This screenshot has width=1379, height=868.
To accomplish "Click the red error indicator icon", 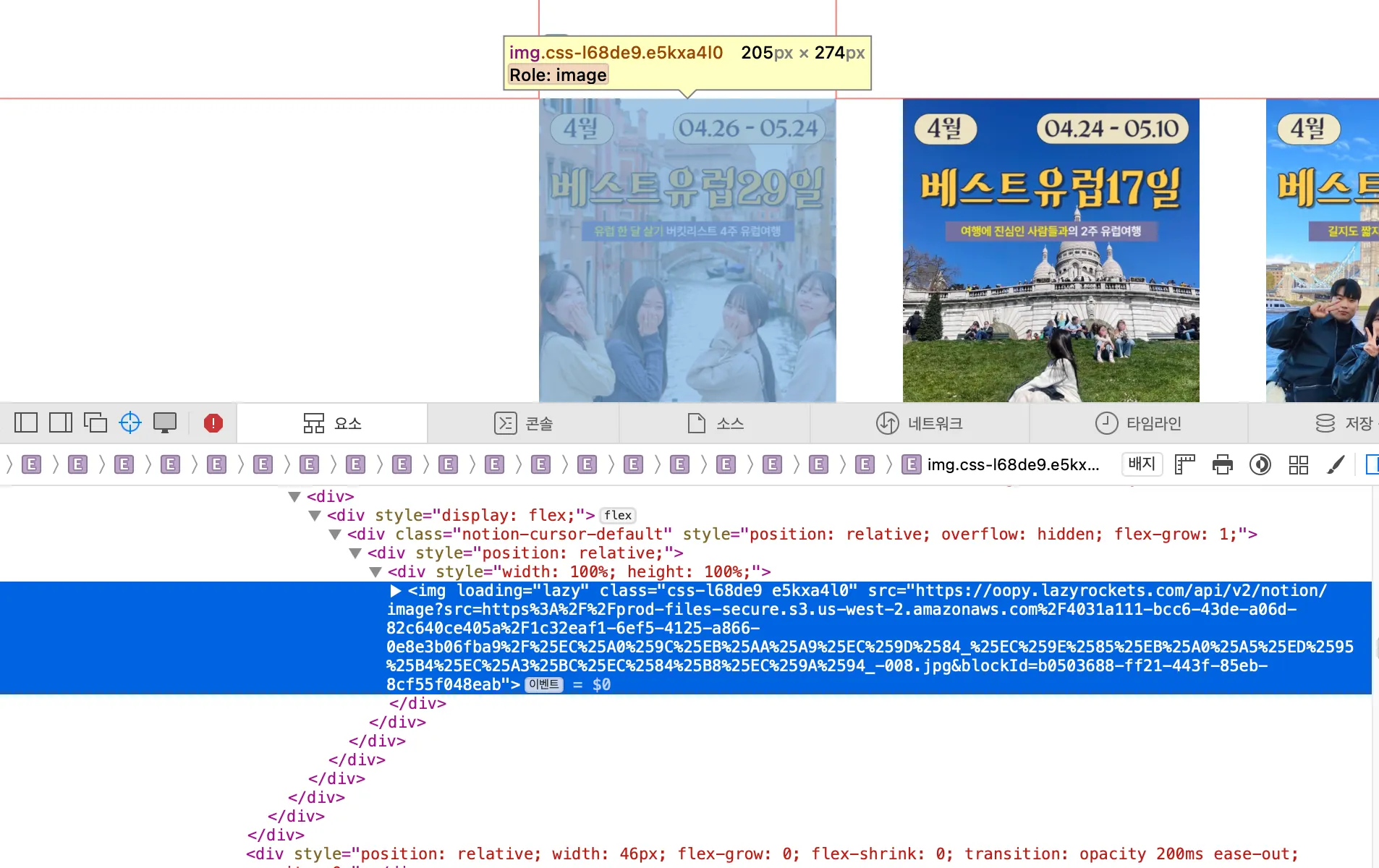I will click(x=213, y=423).
